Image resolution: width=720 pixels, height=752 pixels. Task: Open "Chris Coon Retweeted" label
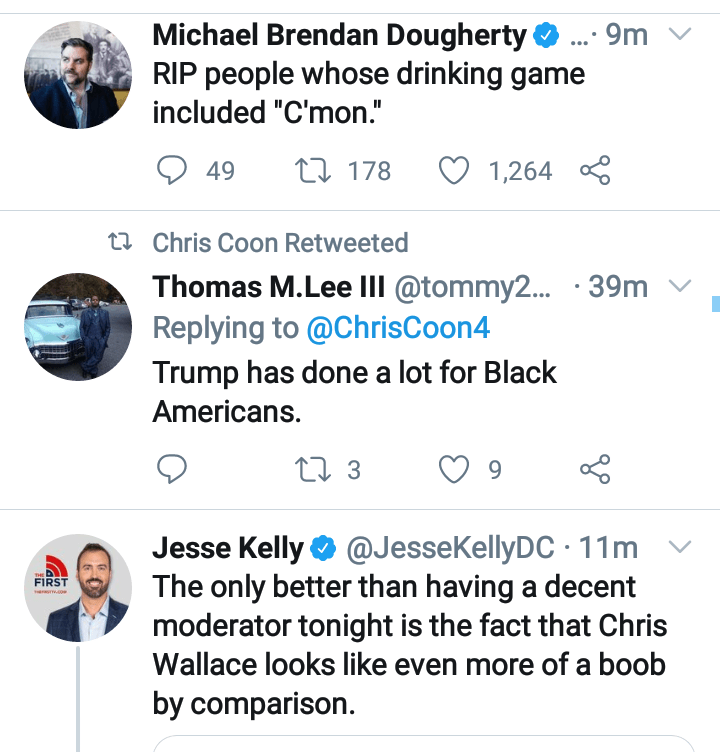280,243
